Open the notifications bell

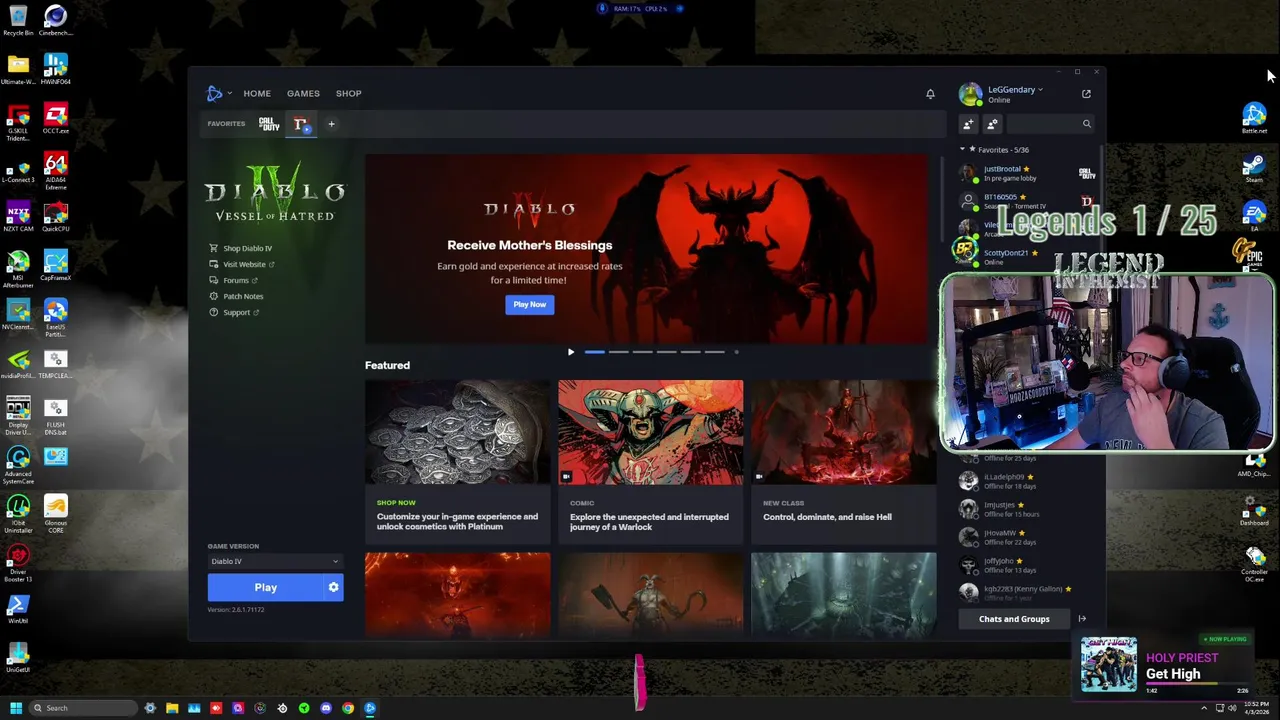click(x=930, y=93)
